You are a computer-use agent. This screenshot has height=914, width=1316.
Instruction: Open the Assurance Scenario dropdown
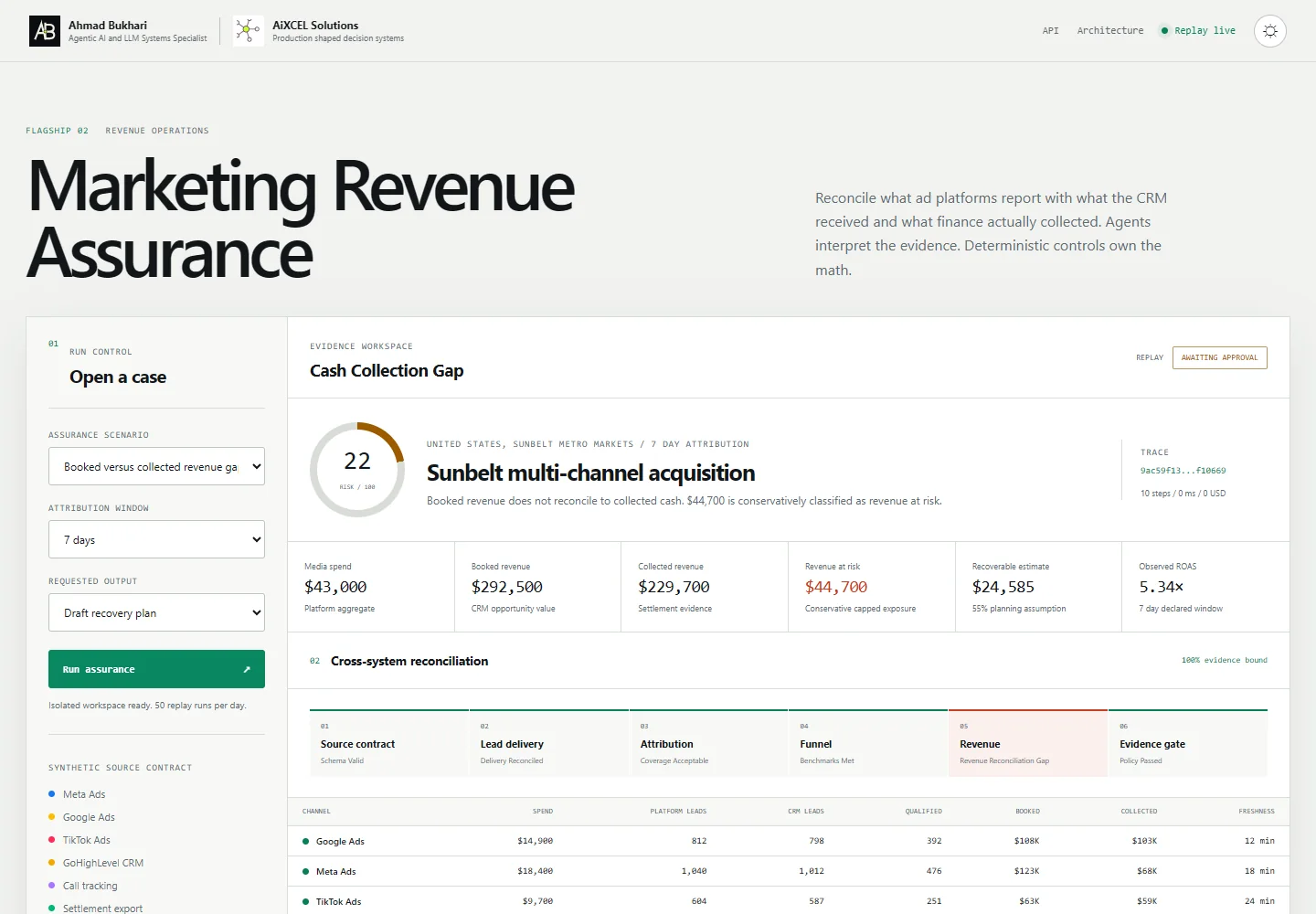[x=156, y=466]
